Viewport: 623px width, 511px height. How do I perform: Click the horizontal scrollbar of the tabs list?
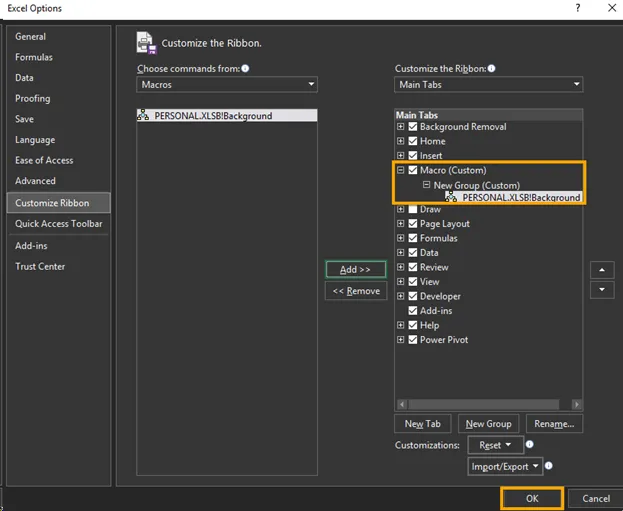click(x=484, y=405)
